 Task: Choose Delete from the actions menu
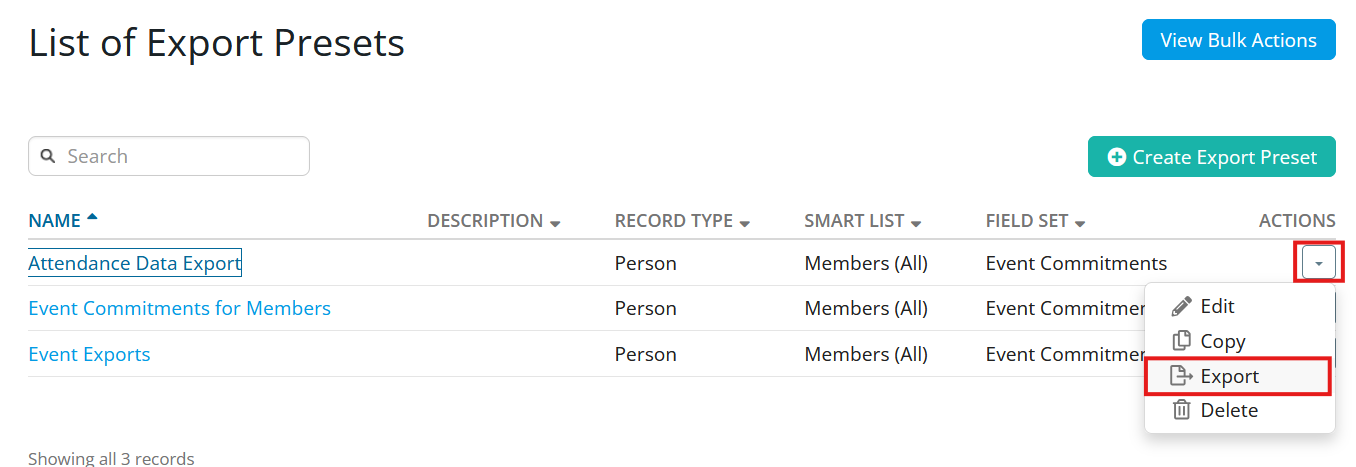point(1239,410)
